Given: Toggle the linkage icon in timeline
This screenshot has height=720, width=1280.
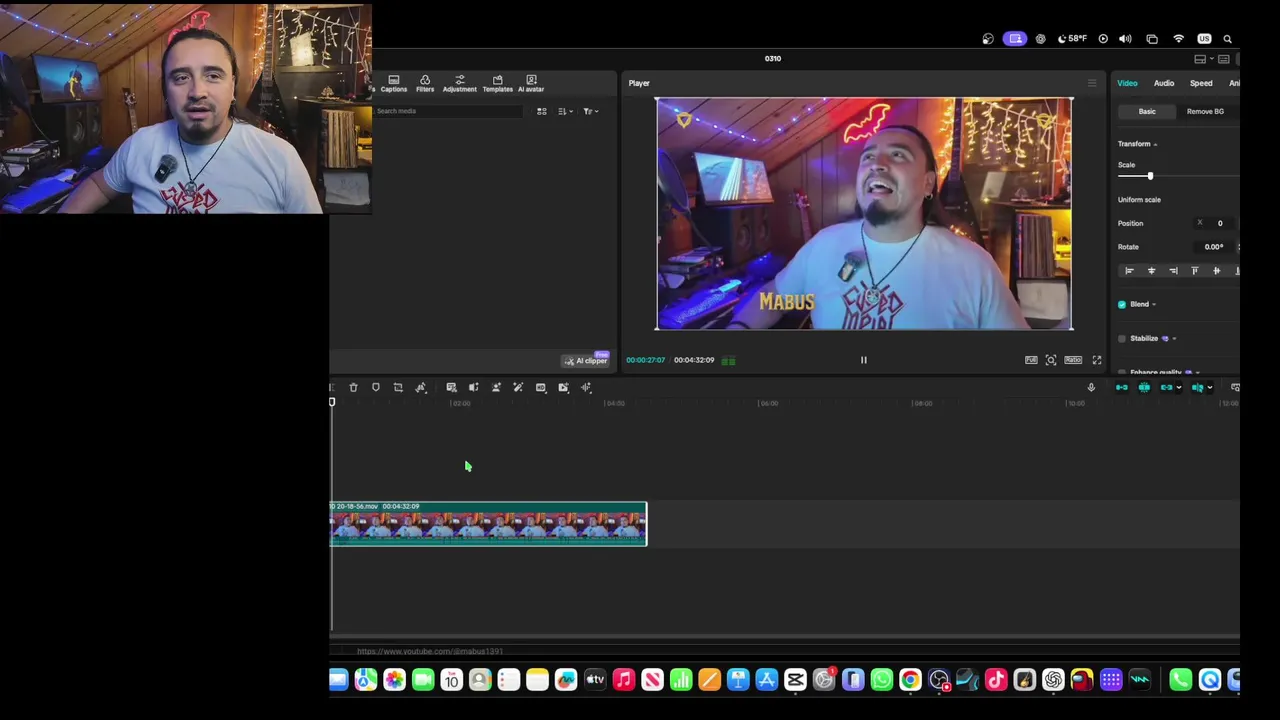Looking at the screenshot, I should pyautogui.click(x=1166, y=388).
